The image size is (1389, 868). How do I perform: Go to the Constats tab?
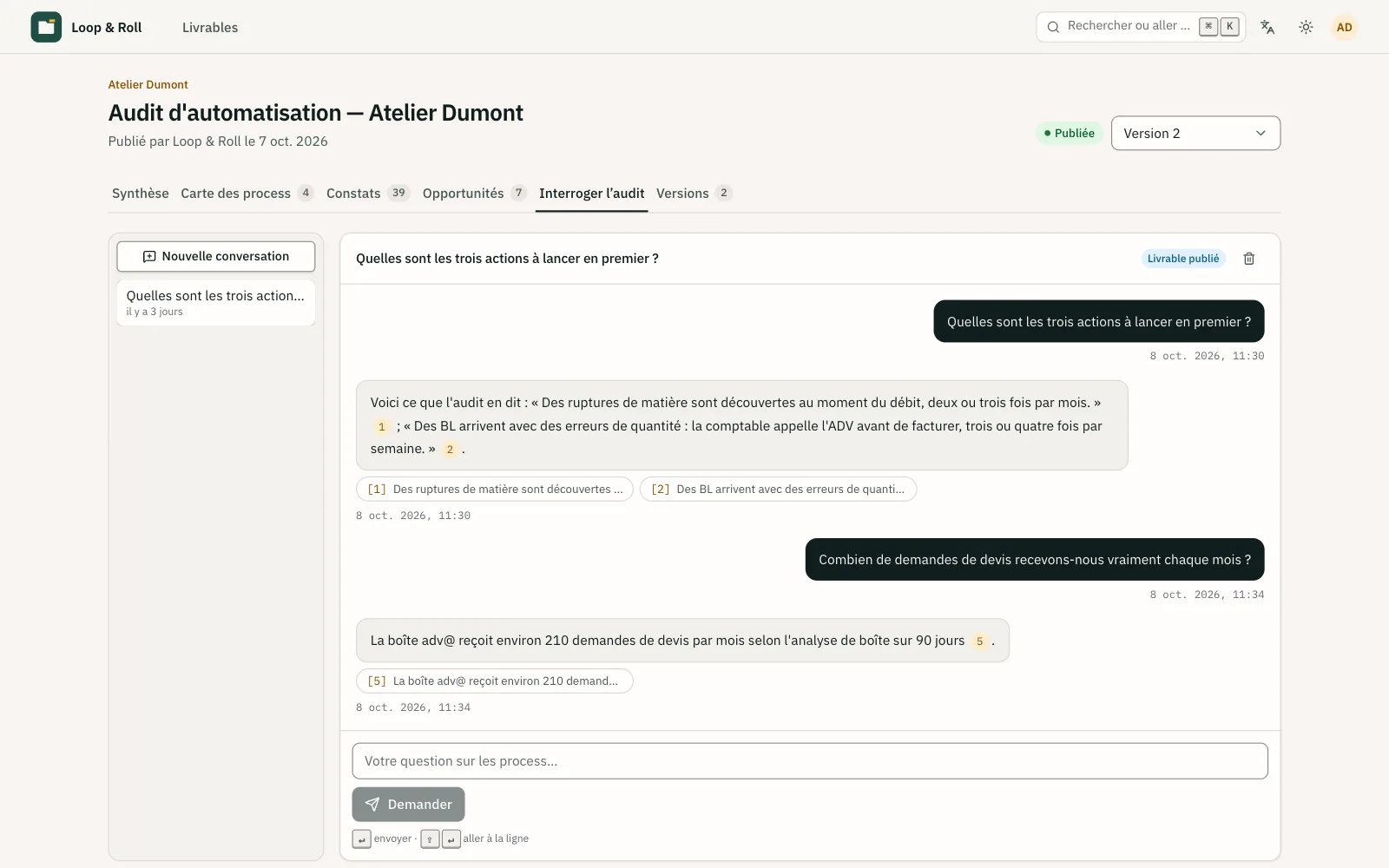pos(367,193)
